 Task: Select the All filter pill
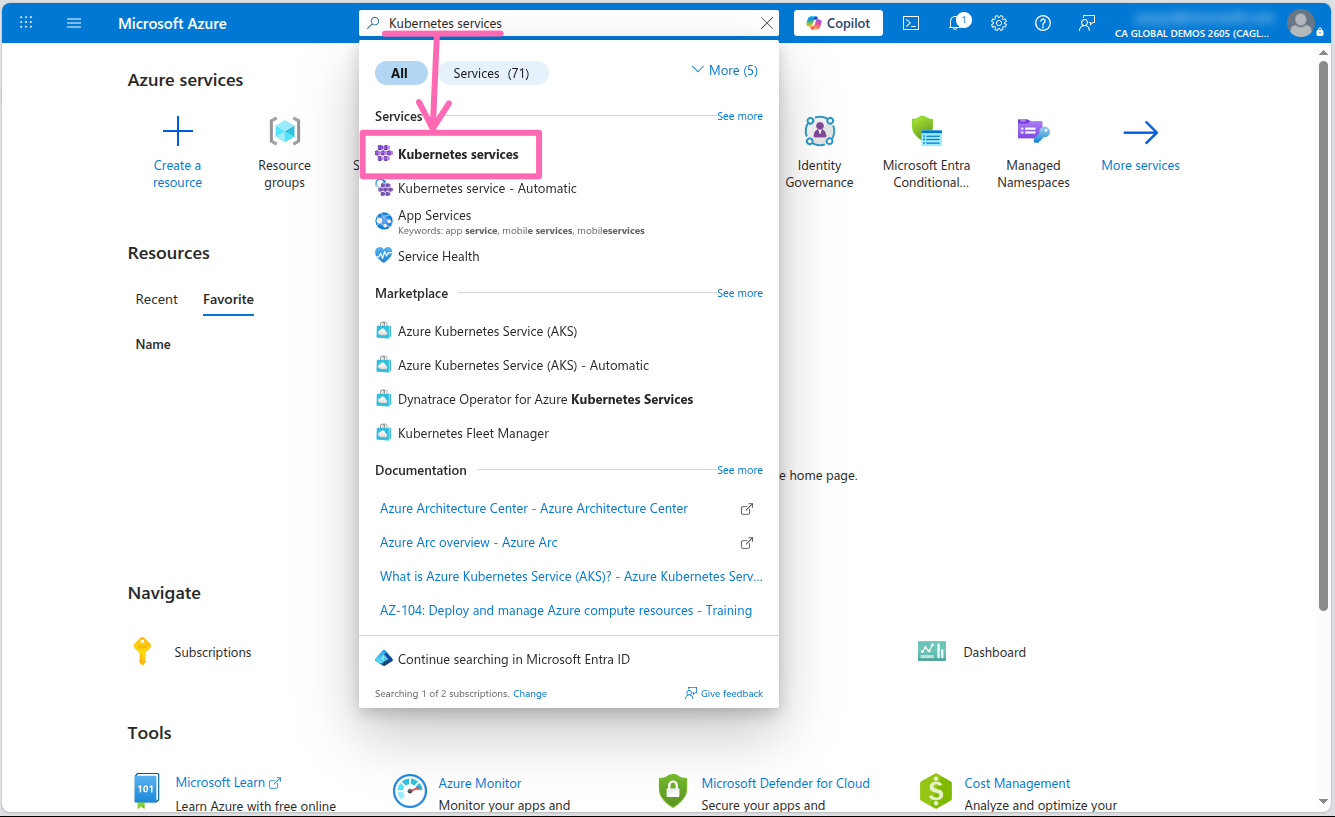tap(400, 73)
